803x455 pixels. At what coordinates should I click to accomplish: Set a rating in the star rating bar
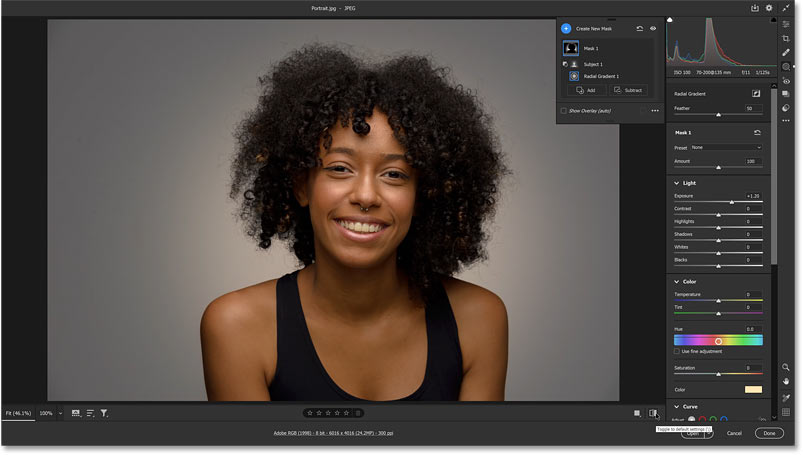point(328,413)
